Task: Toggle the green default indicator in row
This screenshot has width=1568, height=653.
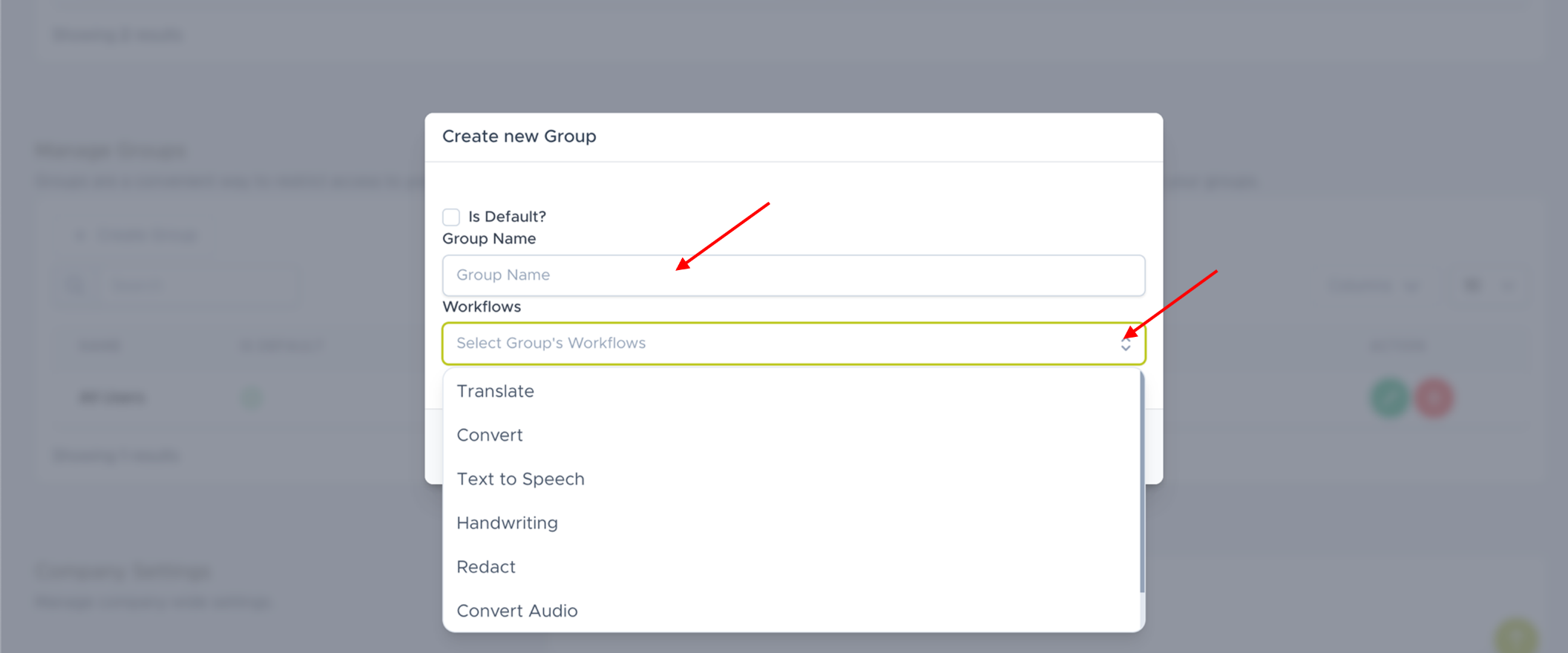Action: (x=252, y=398)
